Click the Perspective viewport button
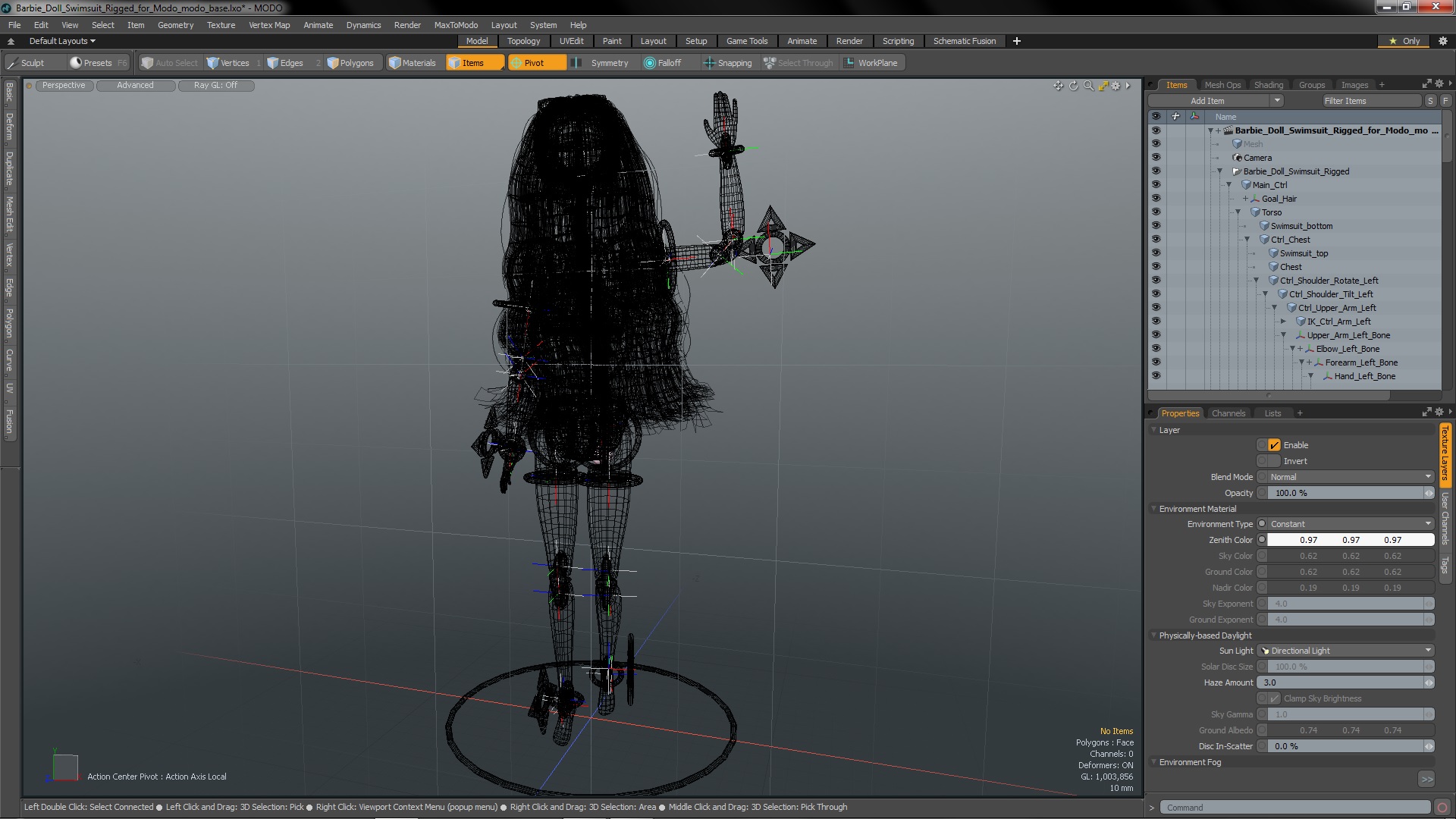The width and height of the screenshot is (1456, 819). (x=64, y=85)
